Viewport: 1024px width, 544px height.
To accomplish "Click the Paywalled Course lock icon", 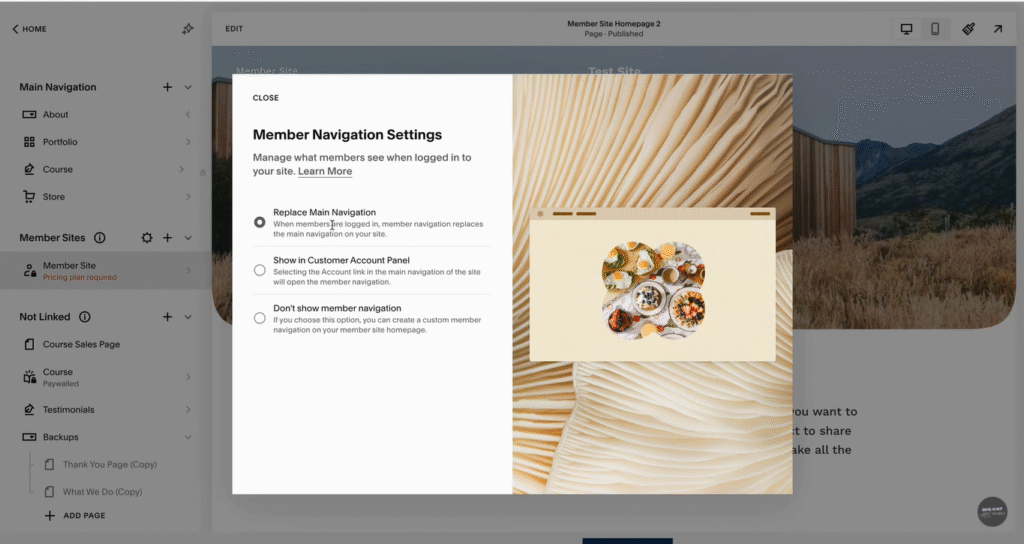I will pos(29,377).
